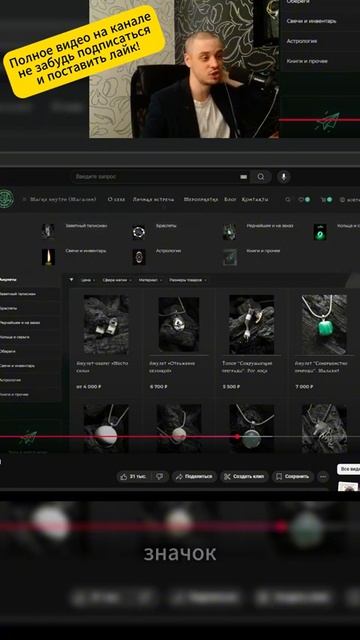Screen dimensions: 360x640
Task: Open the shopping cart icon in shop header
Action: point(323,200)
